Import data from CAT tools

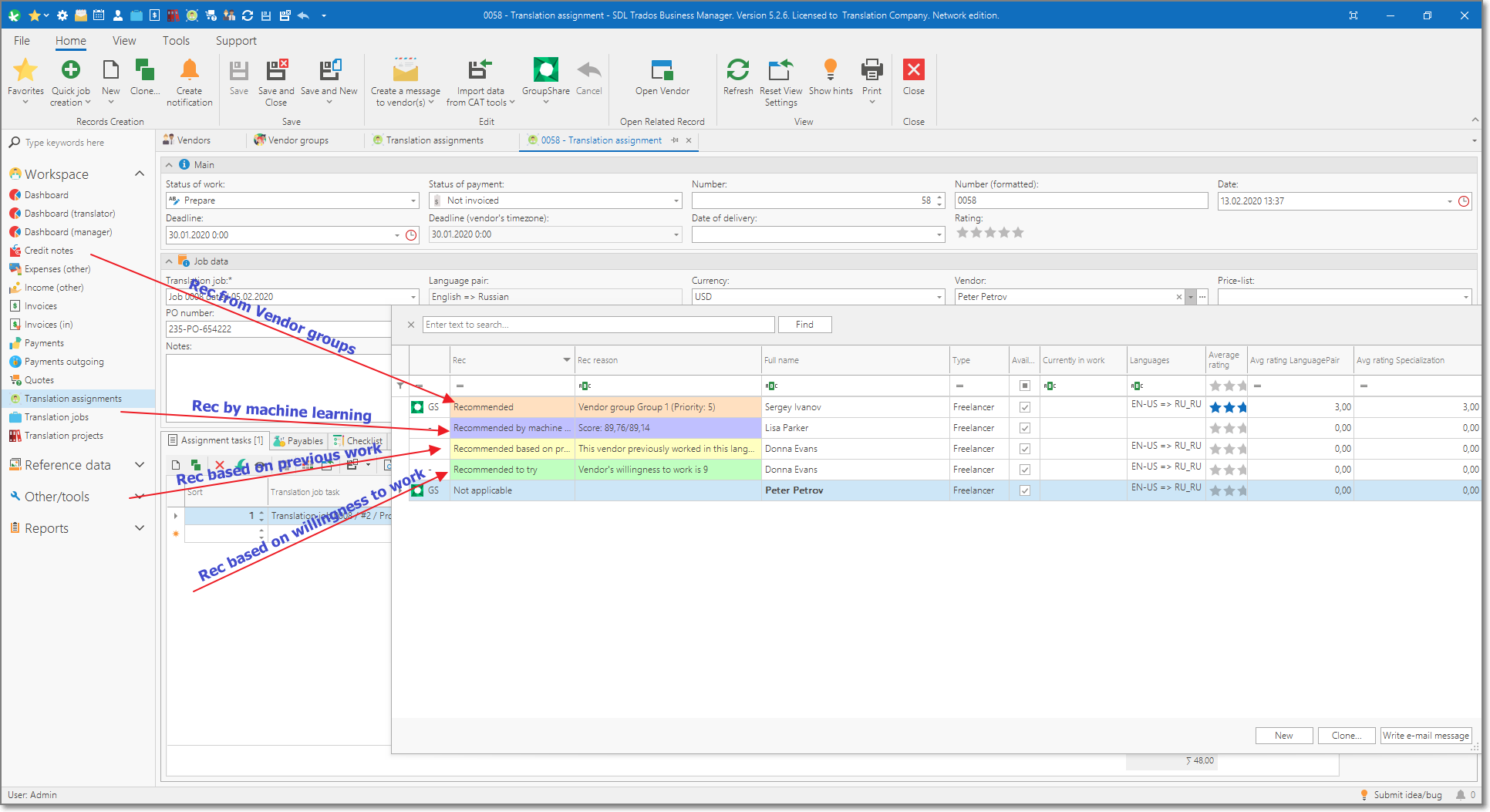coord(480,82)
